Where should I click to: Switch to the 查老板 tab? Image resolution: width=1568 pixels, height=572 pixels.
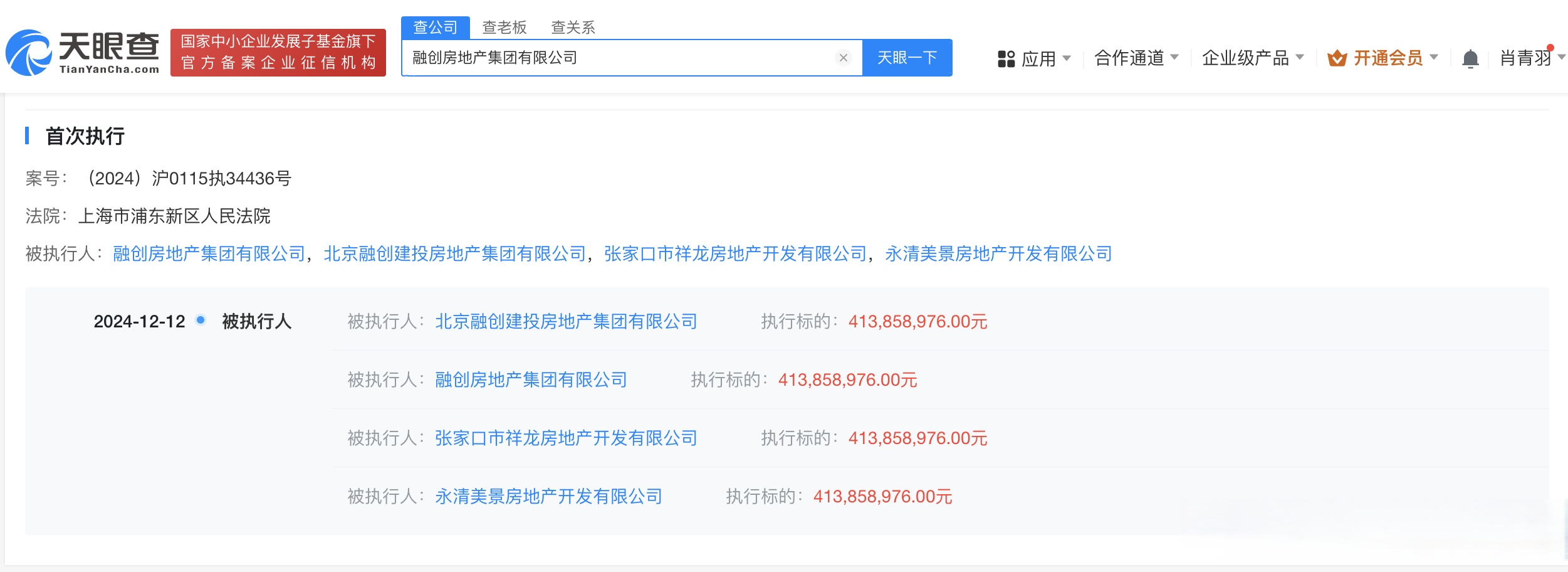pyautogui.click(x=504, y=28)
